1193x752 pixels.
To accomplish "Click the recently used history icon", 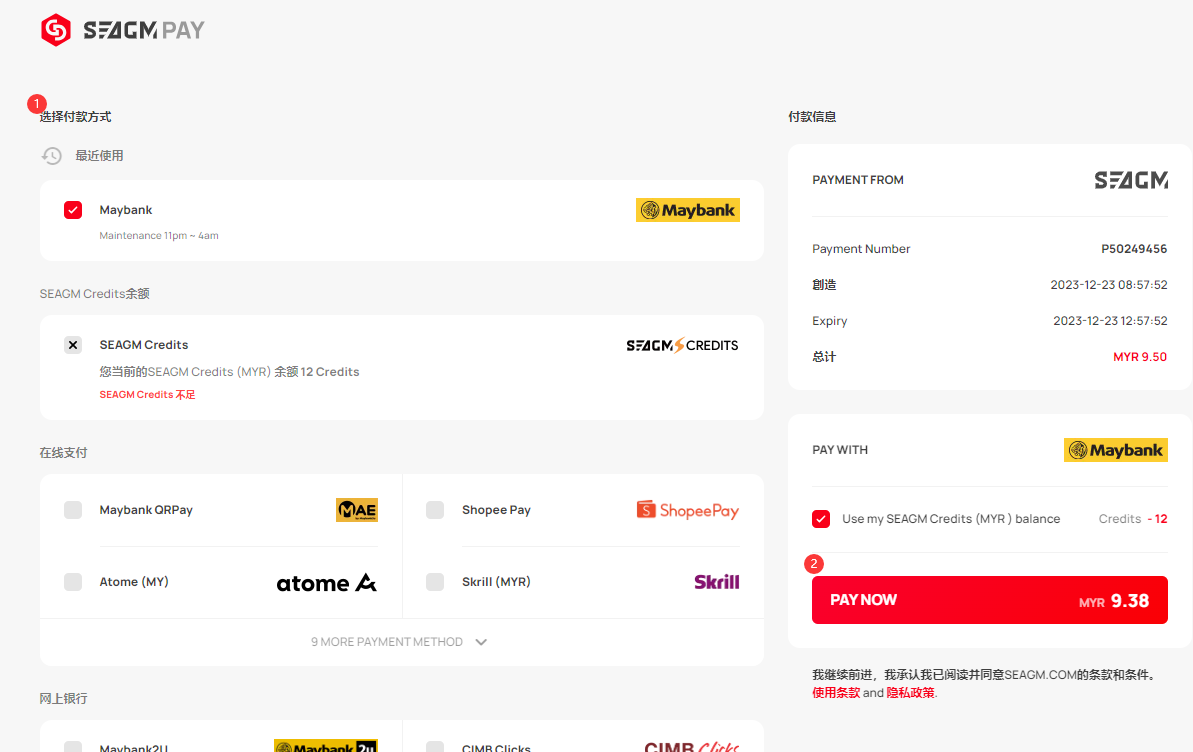I will 52,156.
